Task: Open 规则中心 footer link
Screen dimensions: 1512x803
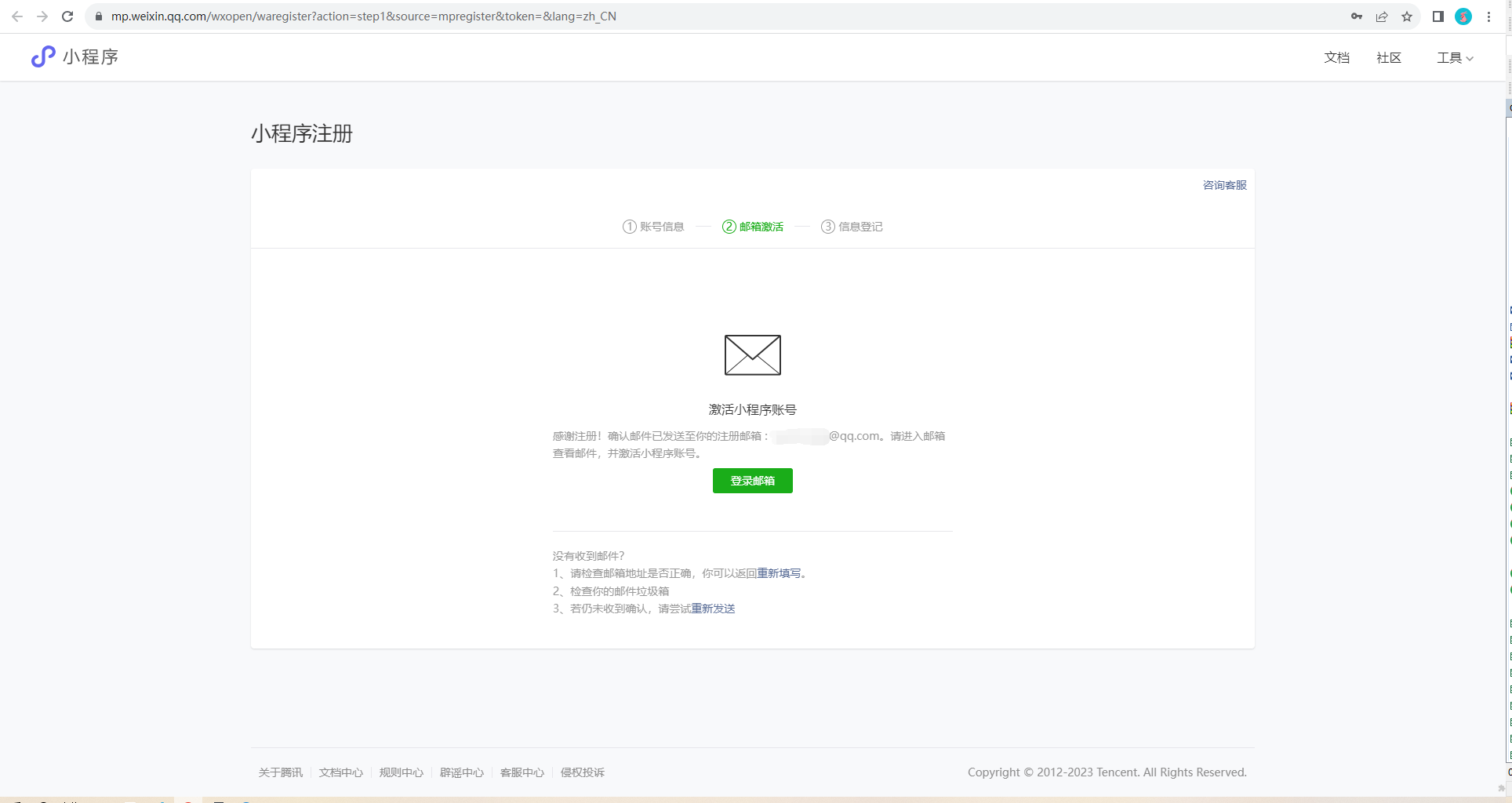Action: point(402,772)
